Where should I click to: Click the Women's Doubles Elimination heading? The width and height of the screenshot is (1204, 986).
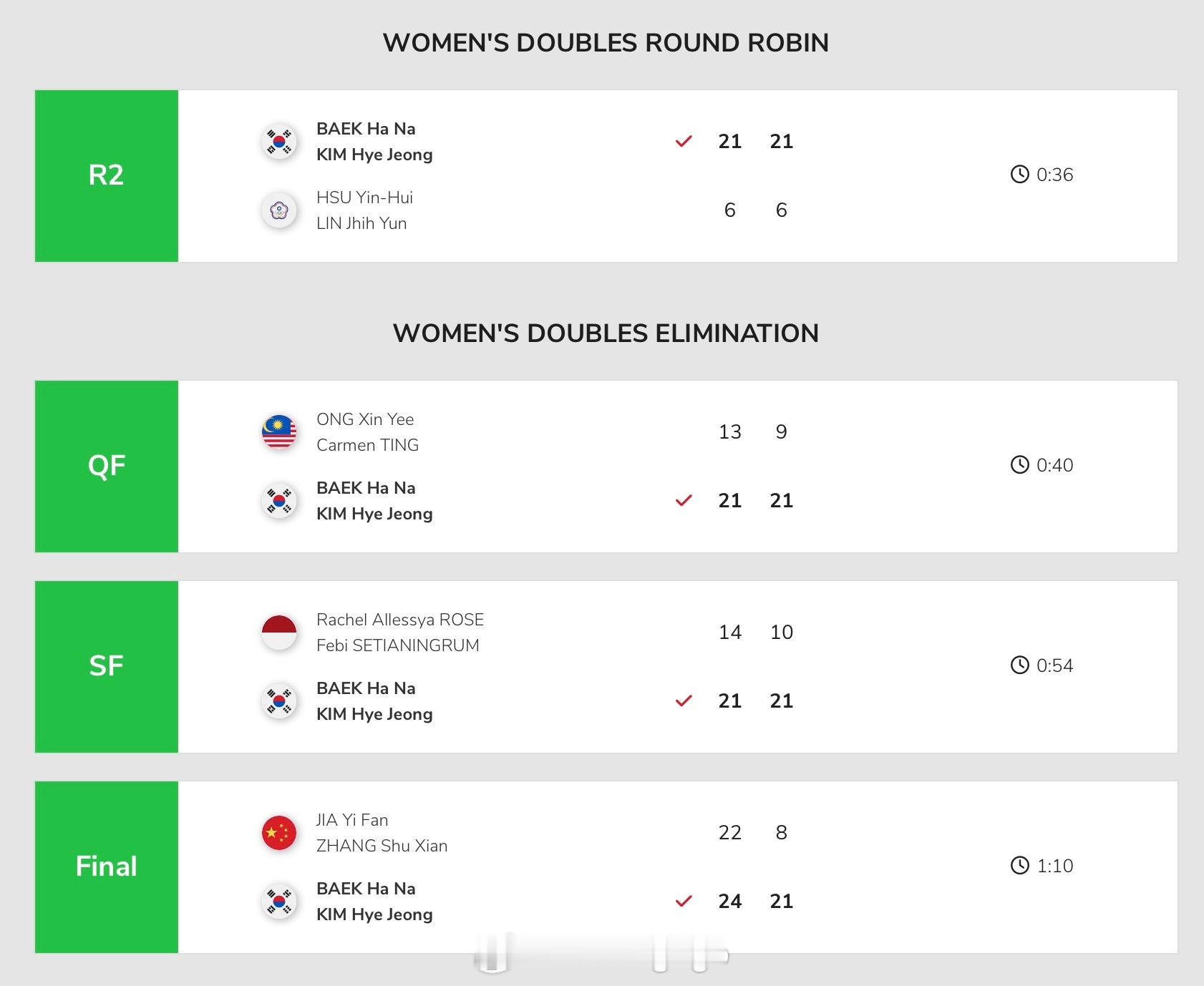[606, 333]
